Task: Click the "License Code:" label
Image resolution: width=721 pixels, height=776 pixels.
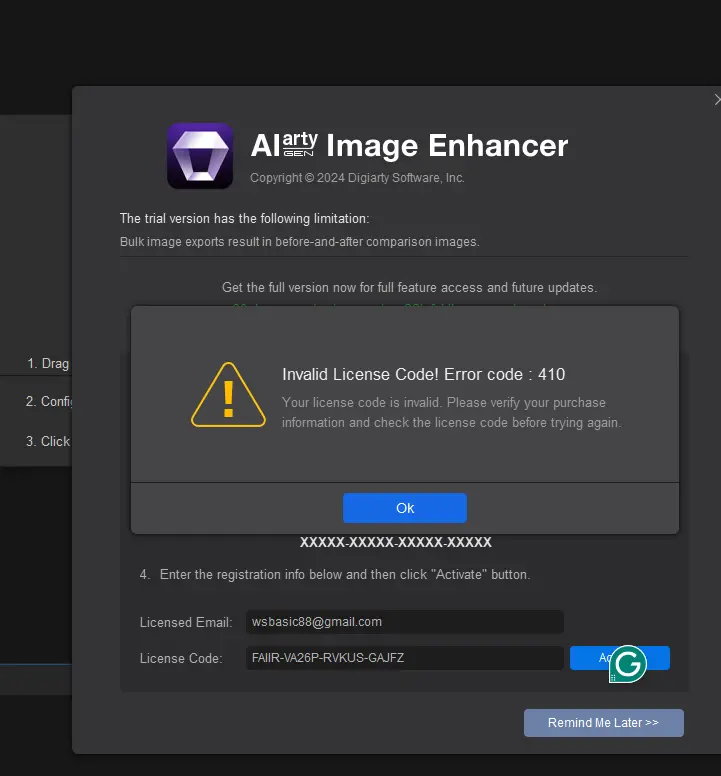Action: (181, 658)
